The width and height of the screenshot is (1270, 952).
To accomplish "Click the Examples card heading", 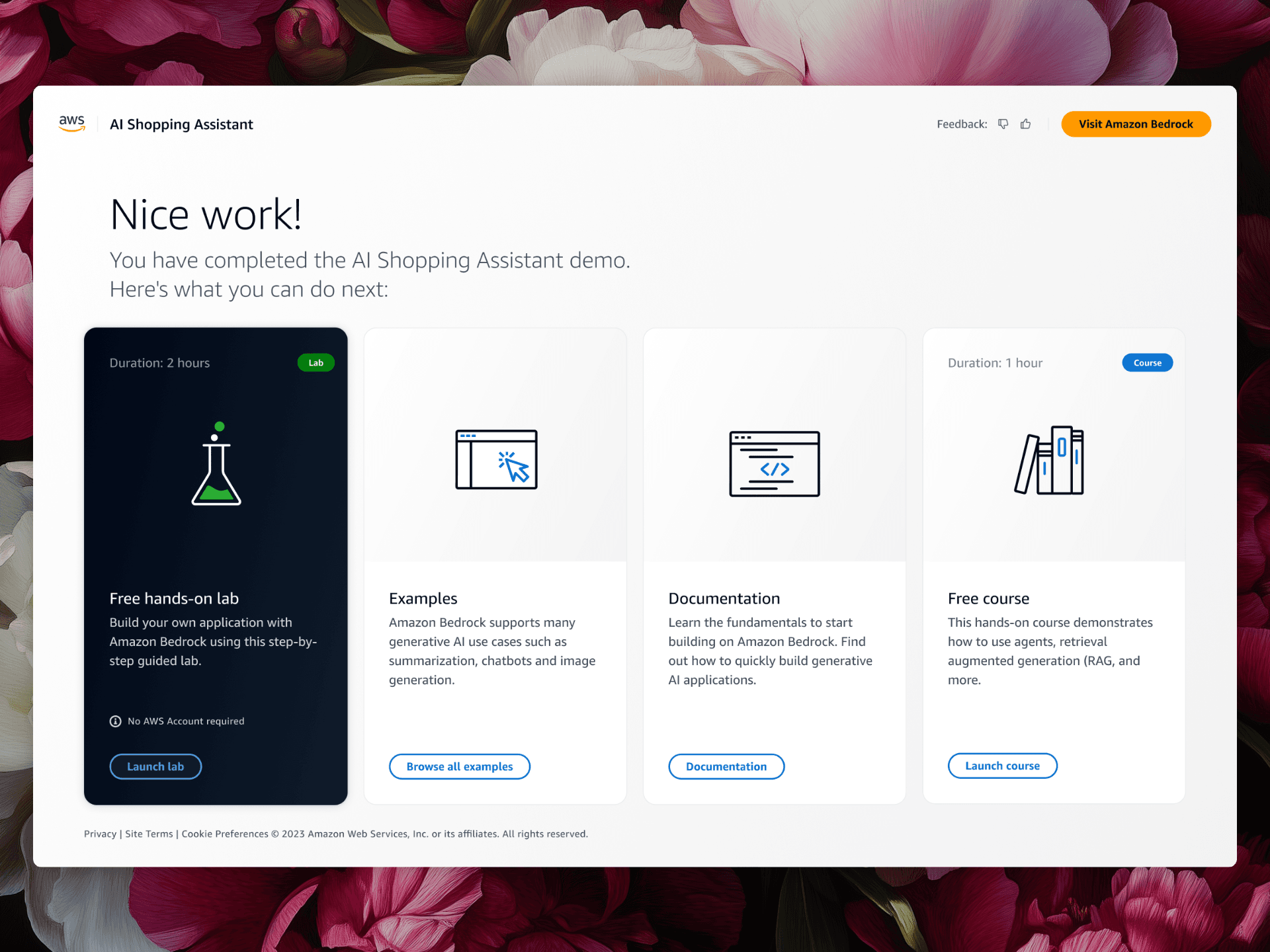I will [423, 598].
